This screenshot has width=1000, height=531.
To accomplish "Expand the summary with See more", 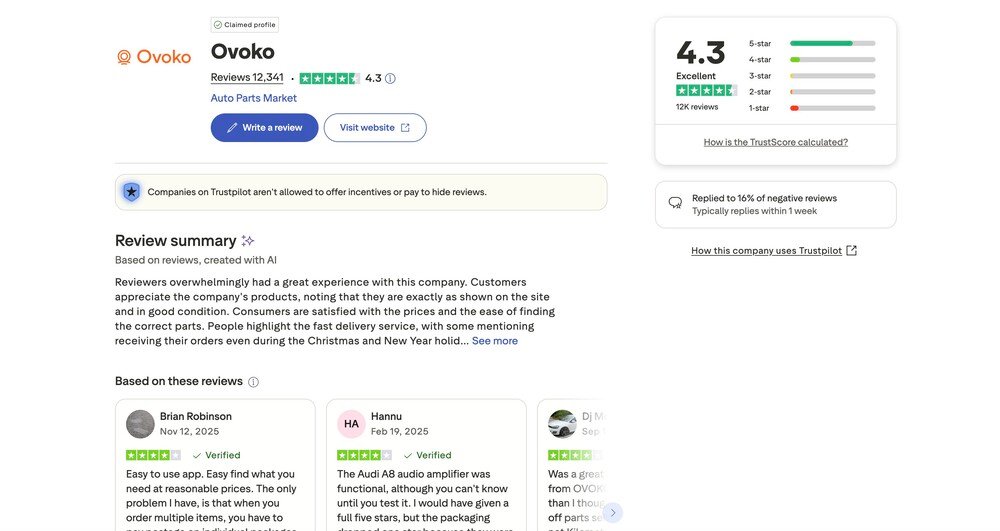I will tap(495, 341).
